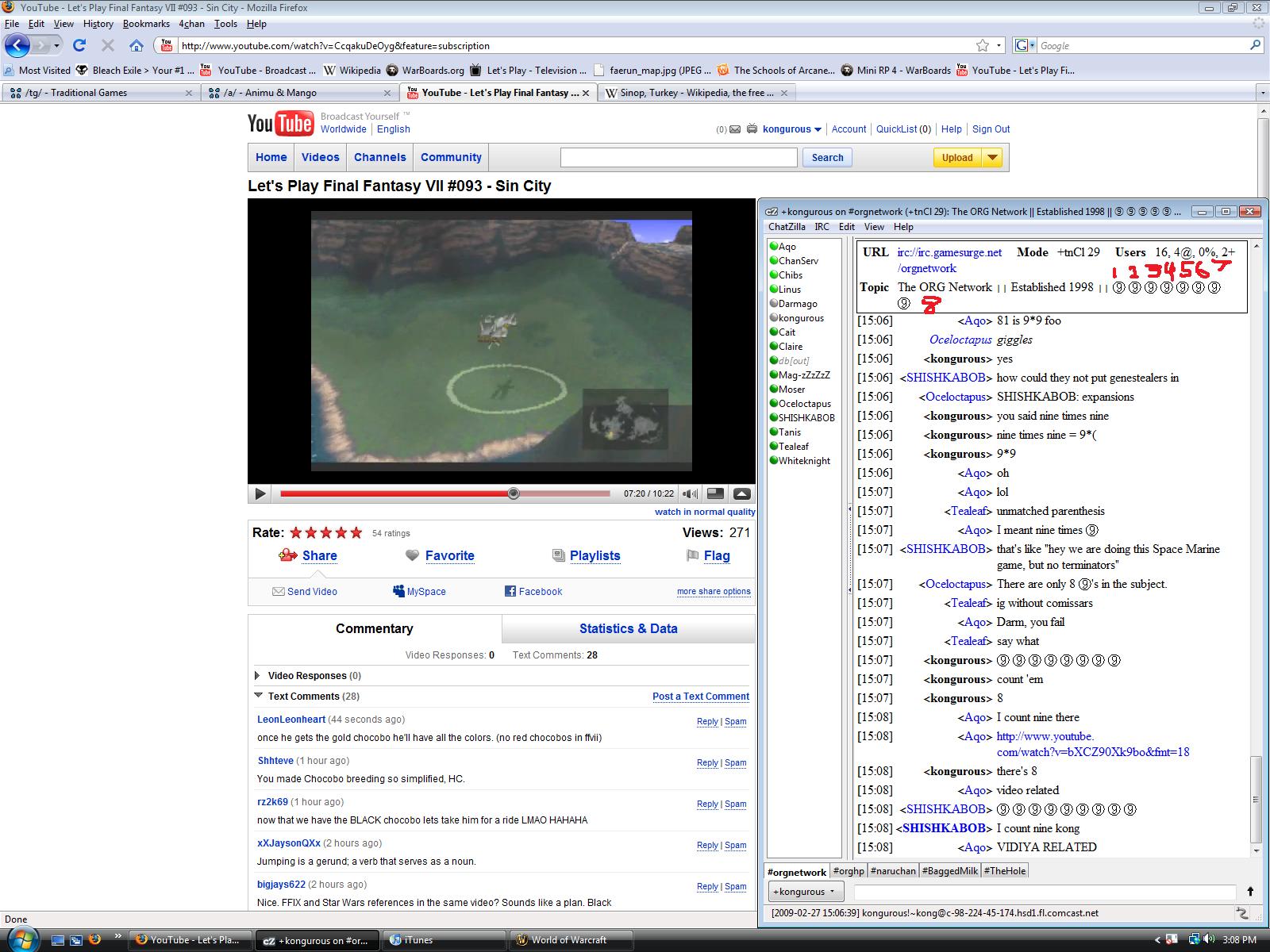
Task: Click the Firefox back arrow button
Action: click(17, 45)
